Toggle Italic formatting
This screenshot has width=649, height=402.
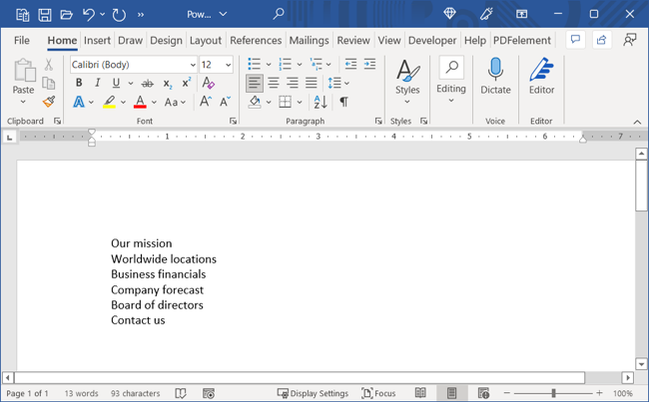pyautogui.click(x=97, y=83)
